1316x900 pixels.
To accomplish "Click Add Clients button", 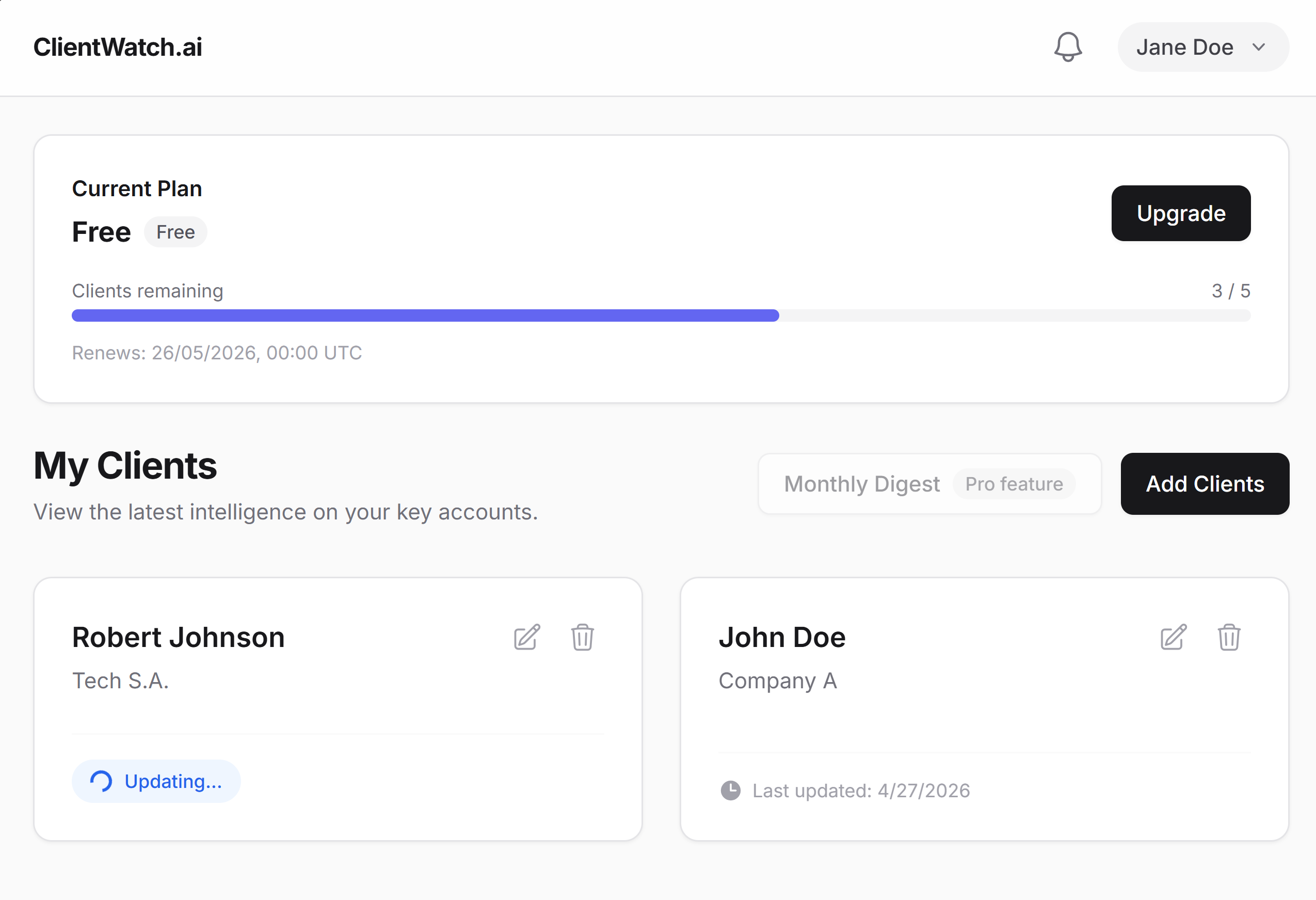I will (x=1205, y=484).
